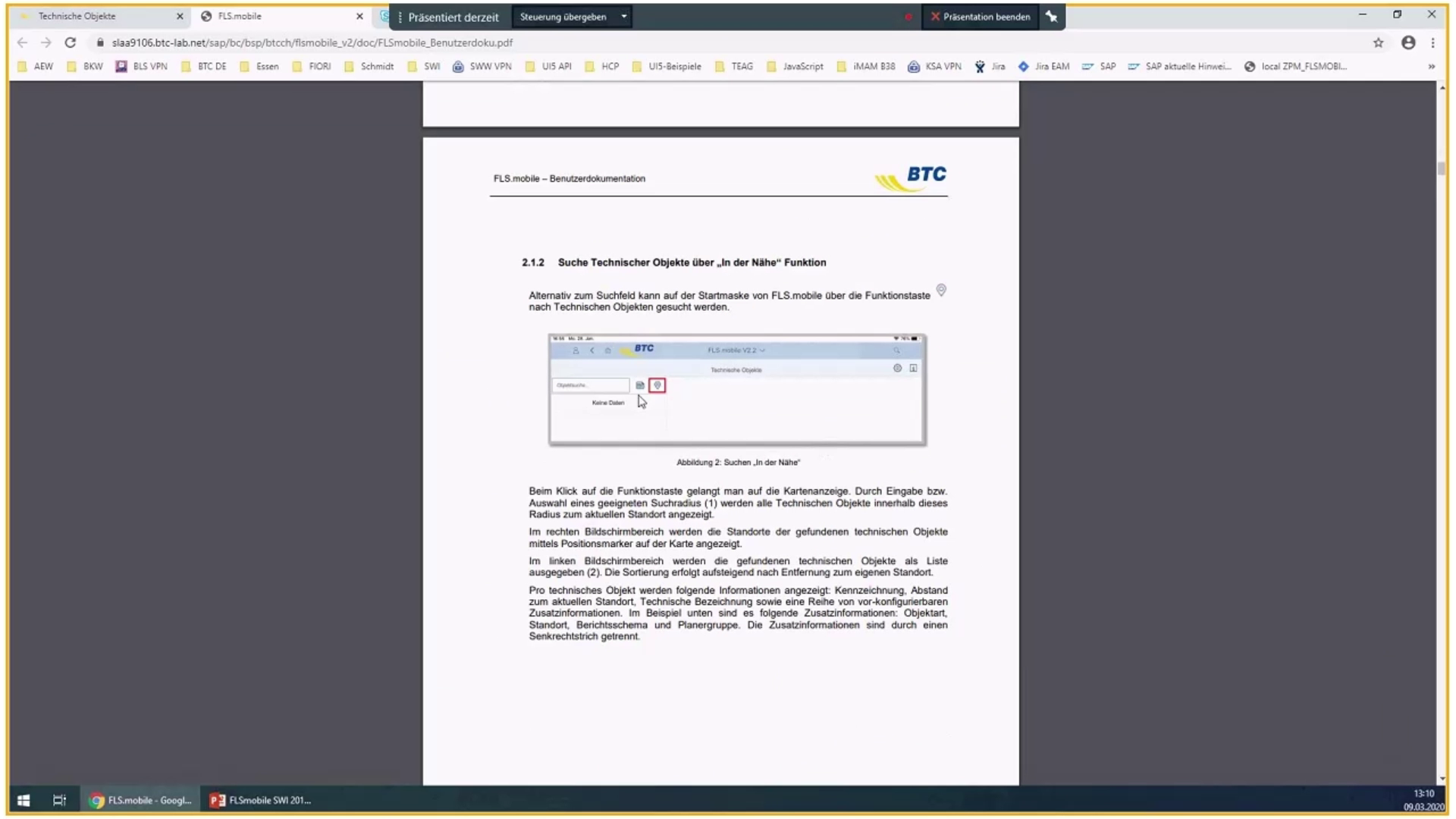This screenshot has width=1456, height=819.
Task: Open the Jira bookmark
Action: tap(996, 66)
